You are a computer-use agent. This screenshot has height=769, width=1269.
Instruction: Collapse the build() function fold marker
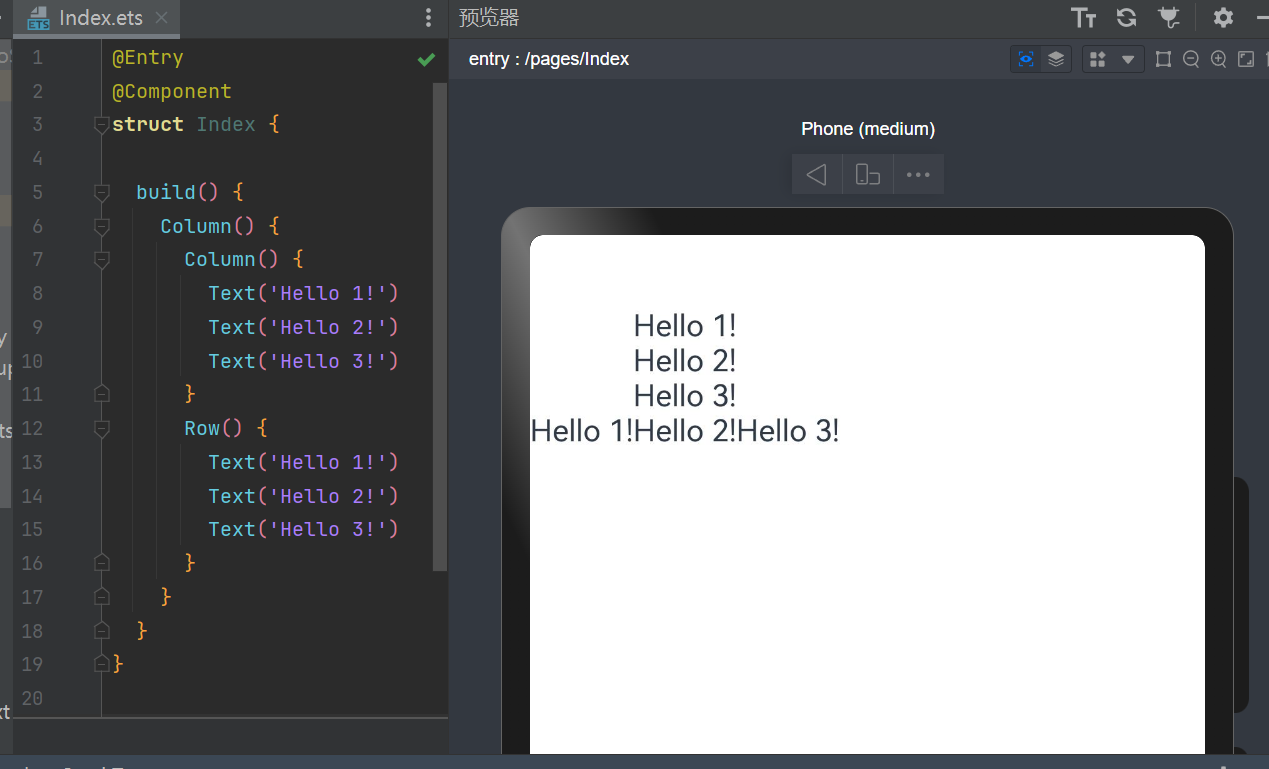click(101, 192)
